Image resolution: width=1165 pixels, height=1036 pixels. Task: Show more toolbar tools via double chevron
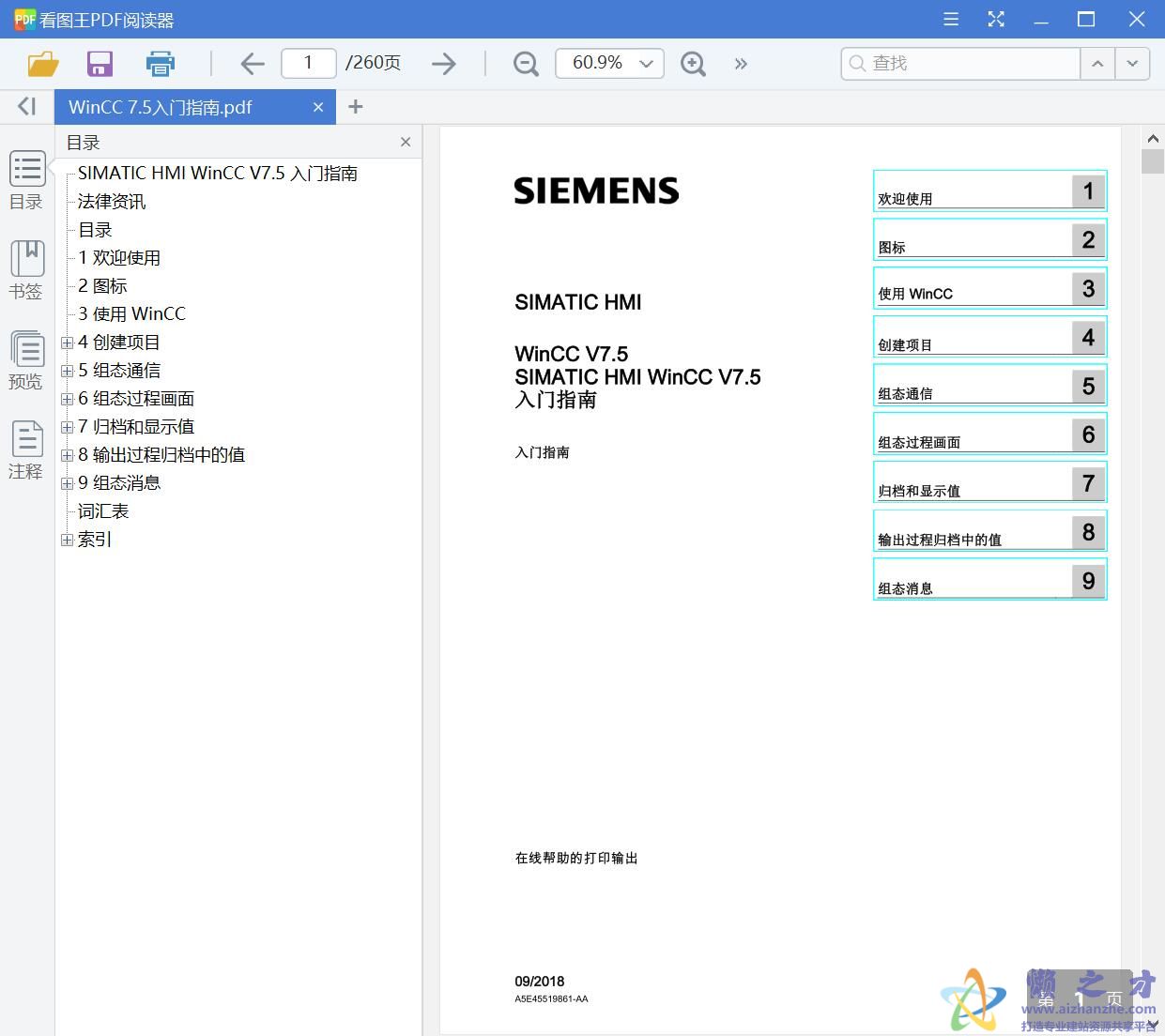pyautogui.click(x=741, y=64)
